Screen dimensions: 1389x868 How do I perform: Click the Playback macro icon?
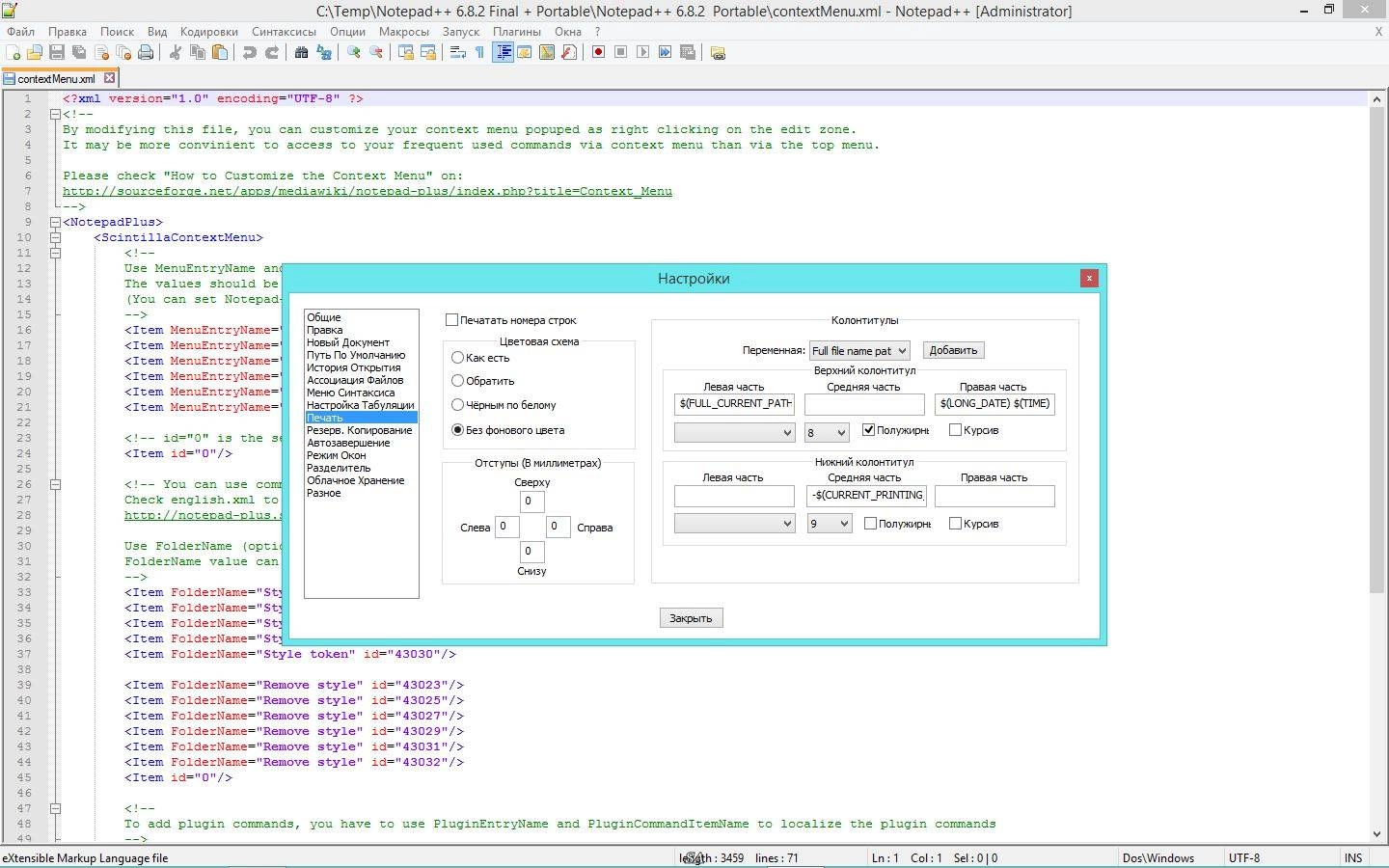(x=643, y=52)
